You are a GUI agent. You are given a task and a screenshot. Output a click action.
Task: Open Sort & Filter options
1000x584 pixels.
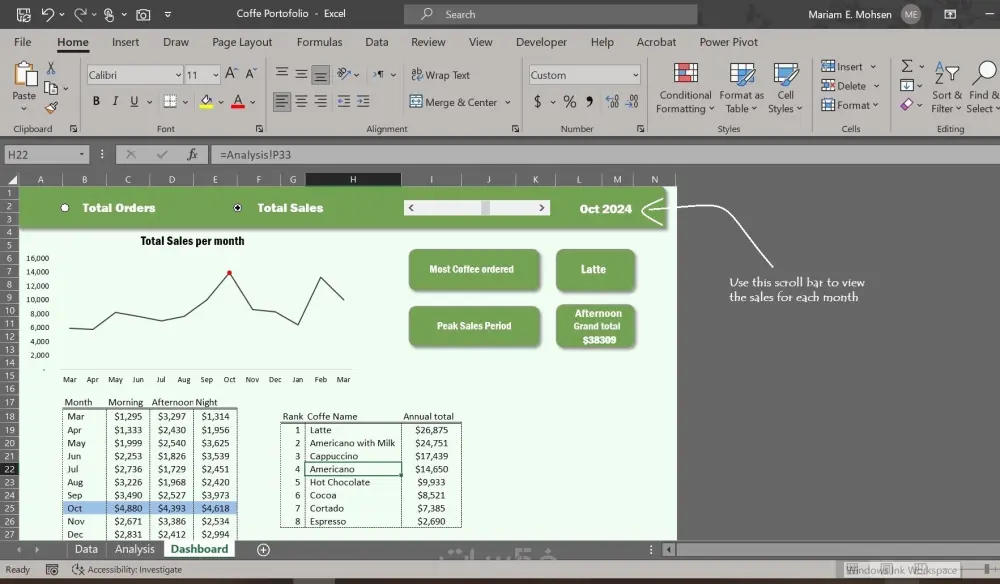point(946,87)
